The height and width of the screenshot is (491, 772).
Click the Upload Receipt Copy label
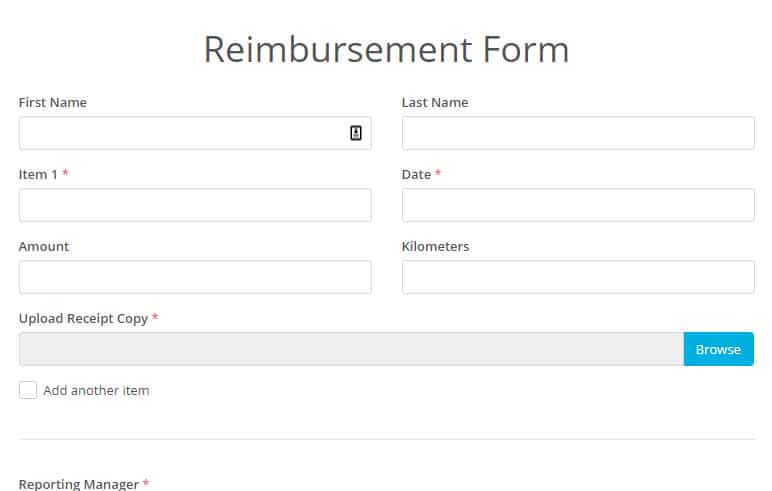[x=83, y=319]
